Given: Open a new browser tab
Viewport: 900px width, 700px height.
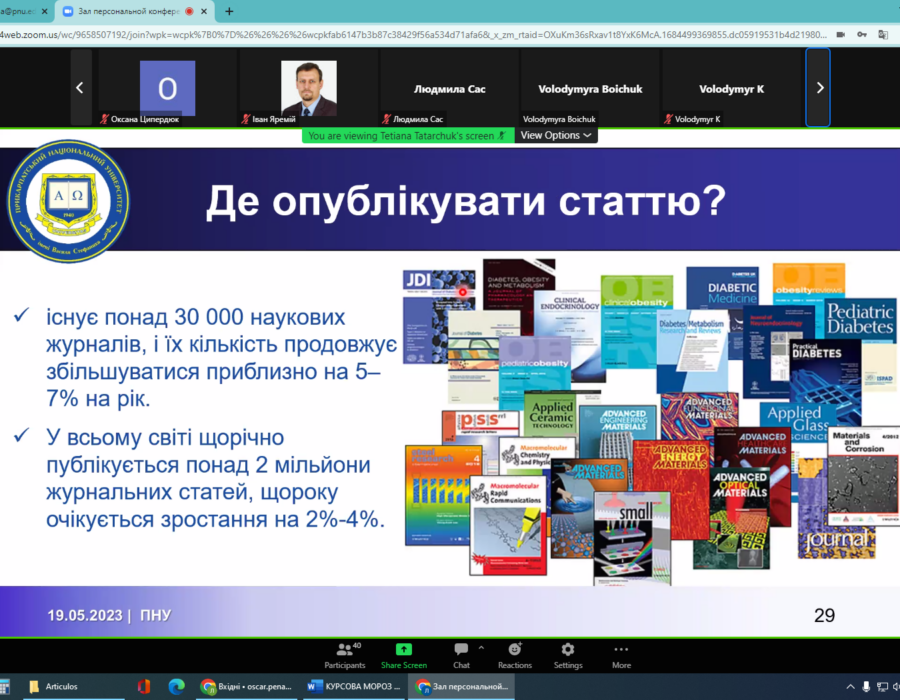Looking at the screenshot, I should point(229,11).
